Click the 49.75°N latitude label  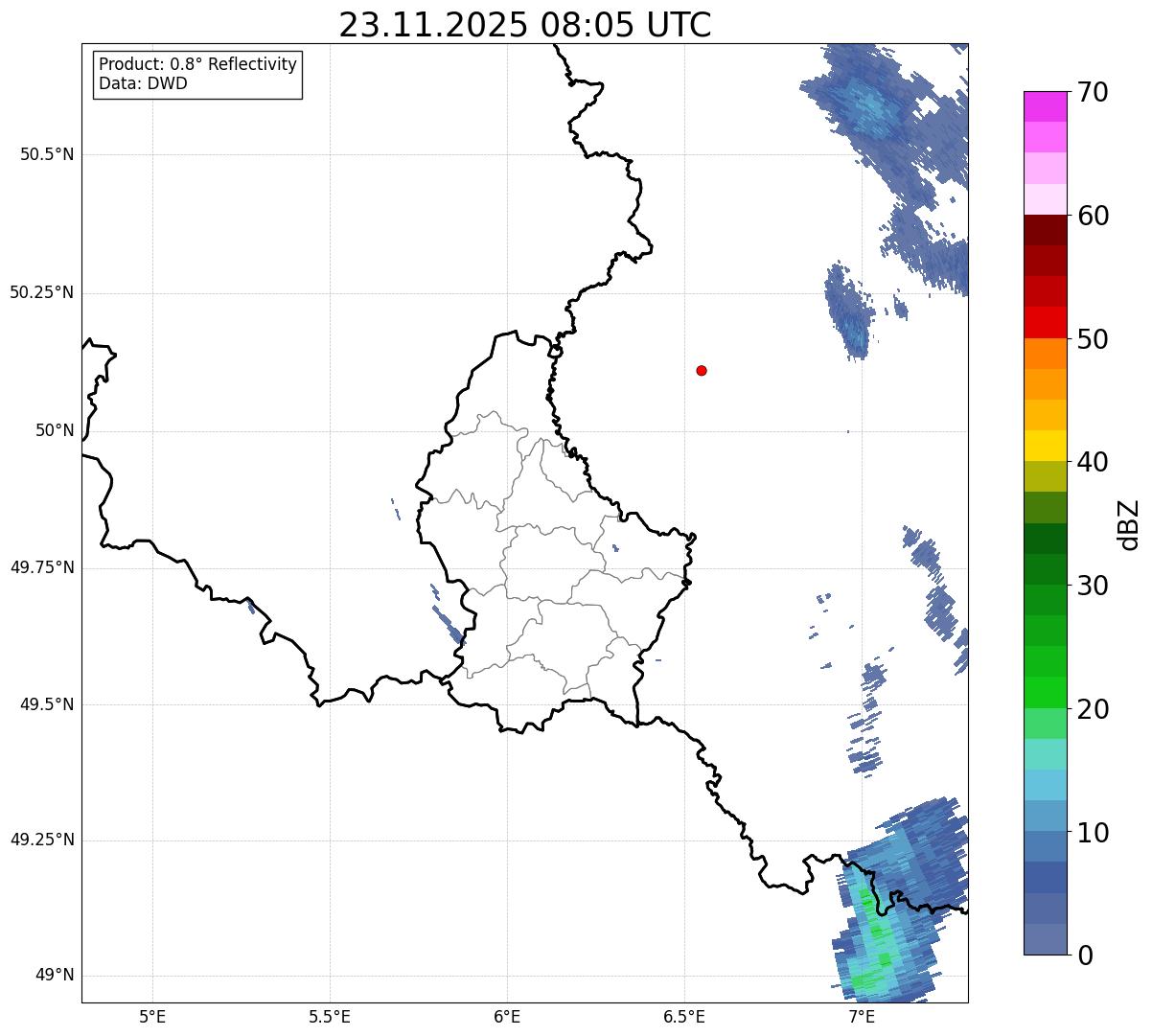pyautogui.click(x=42, y=567)
